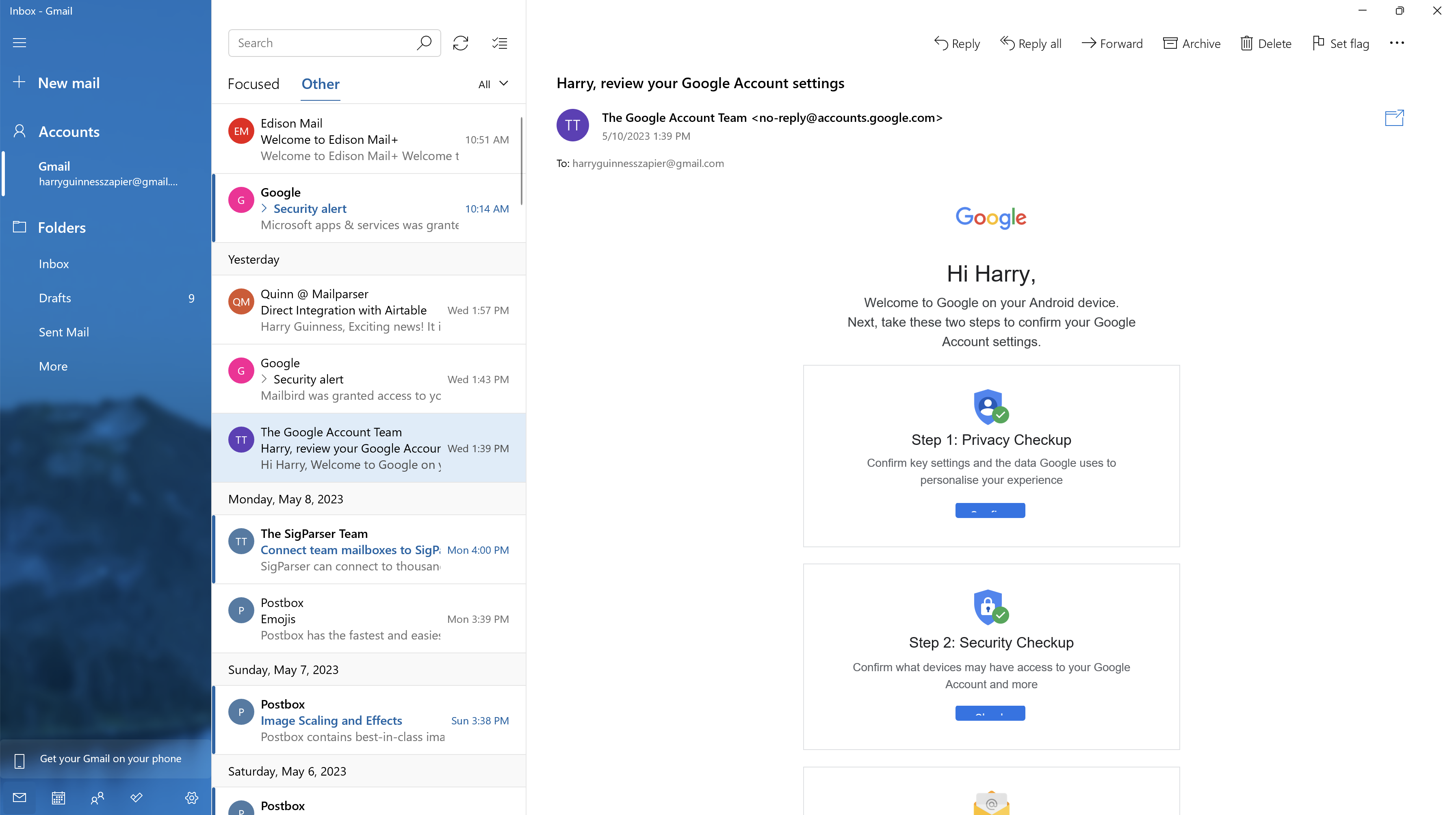Open the hamburger navigation menu

click(x=19, y=42)
